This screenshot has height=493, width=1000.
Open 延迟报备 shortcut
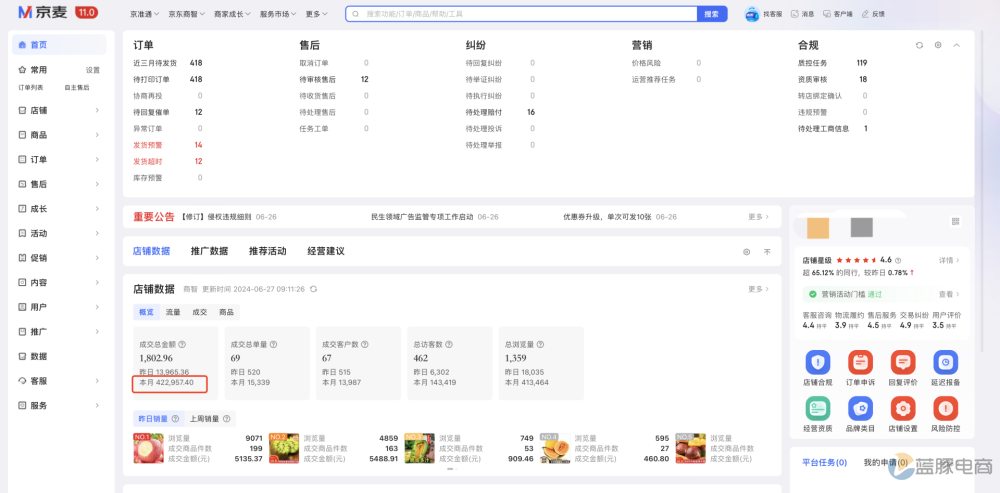click(946, 368)
